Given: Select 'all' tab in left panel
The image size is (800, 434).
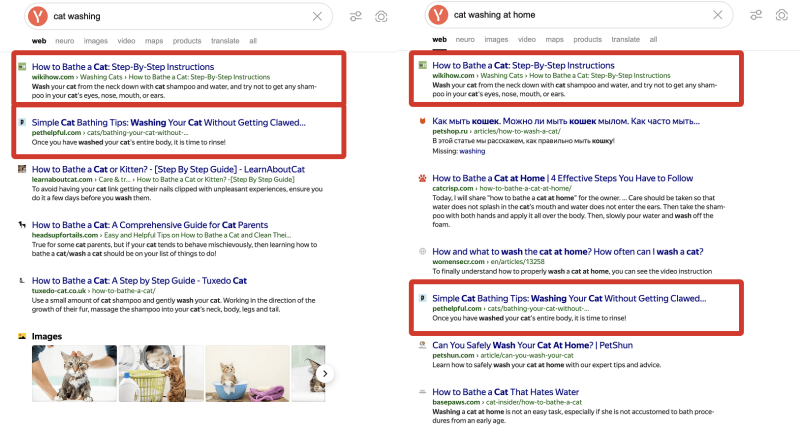Looking at the screenshot, I should 253,41.
